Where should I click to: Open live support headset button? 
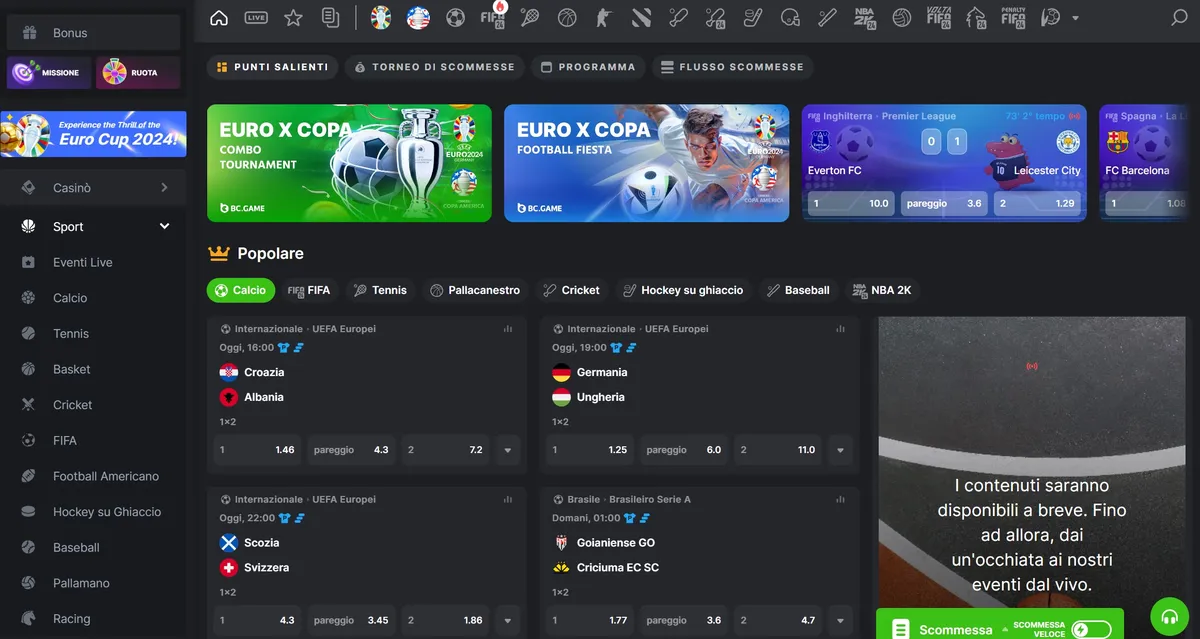coord(1169,617)
